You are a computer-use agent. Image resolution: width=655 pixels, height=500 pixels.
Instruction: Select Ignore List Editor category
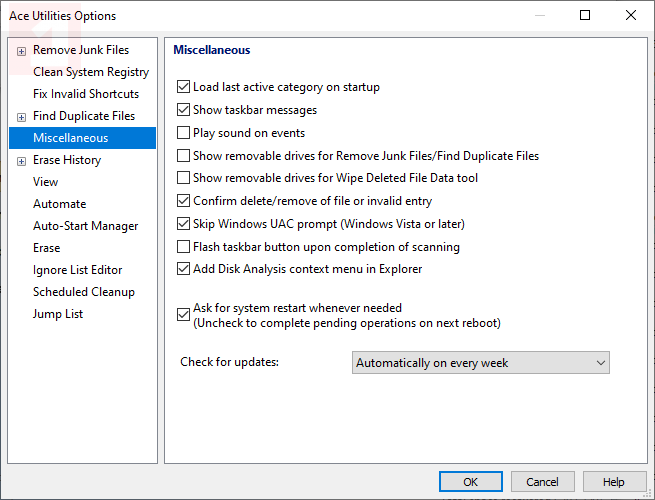click(78, 270)
